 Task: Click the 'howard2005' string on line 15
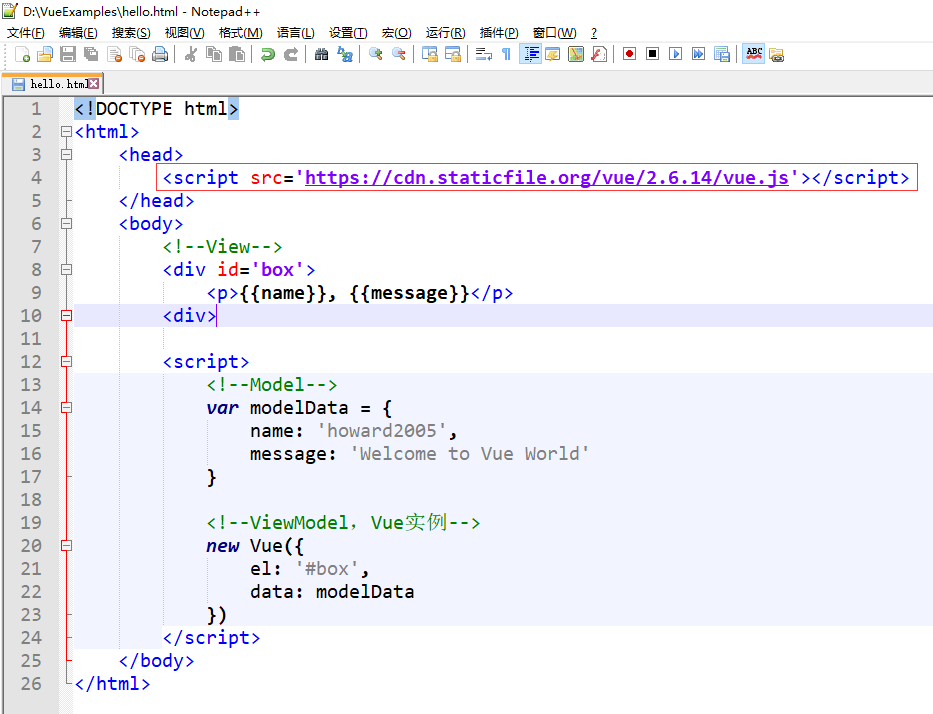pyautogui.click(x=381, y=431)
